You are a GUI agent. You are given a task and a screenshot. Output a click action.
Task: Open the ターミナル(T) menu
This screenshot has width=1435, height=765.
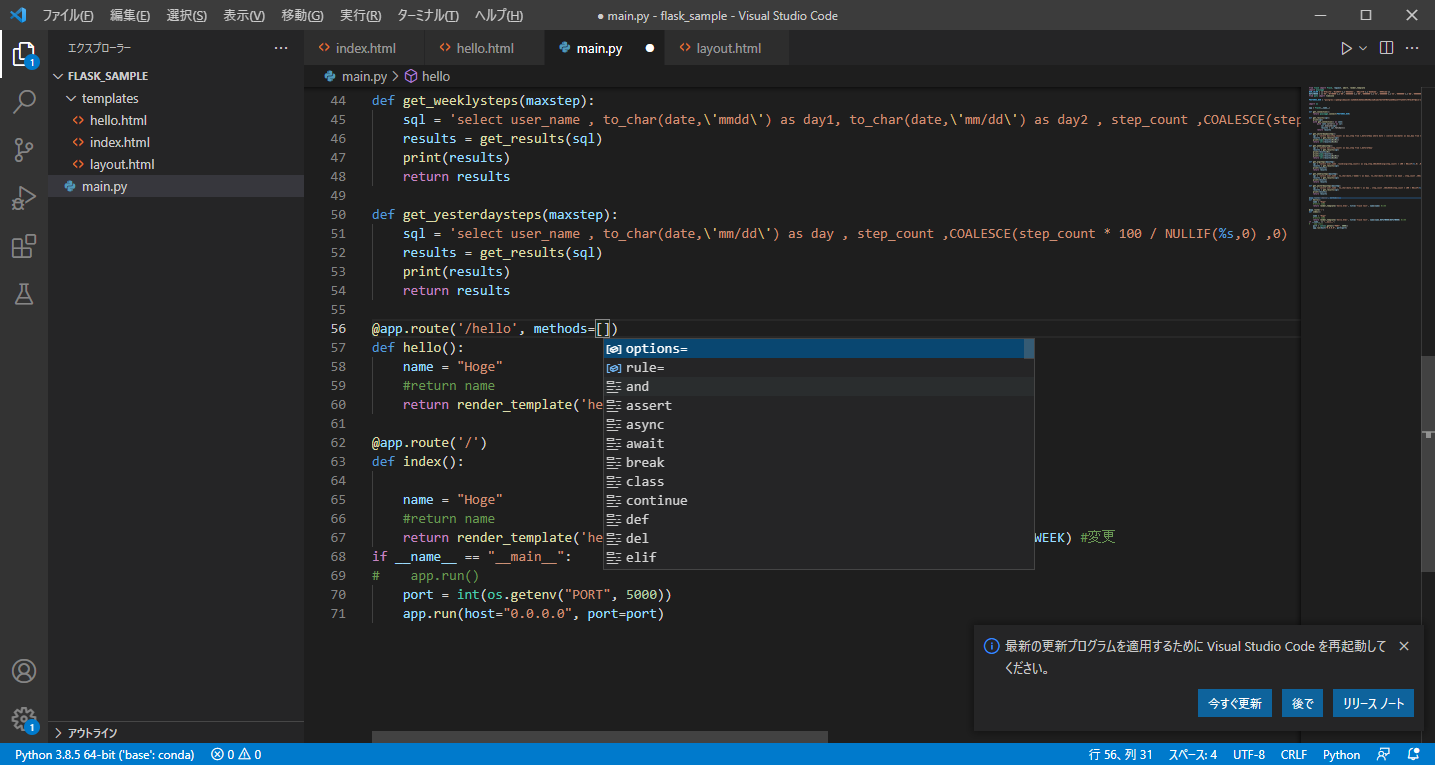[x=427, y=16]
